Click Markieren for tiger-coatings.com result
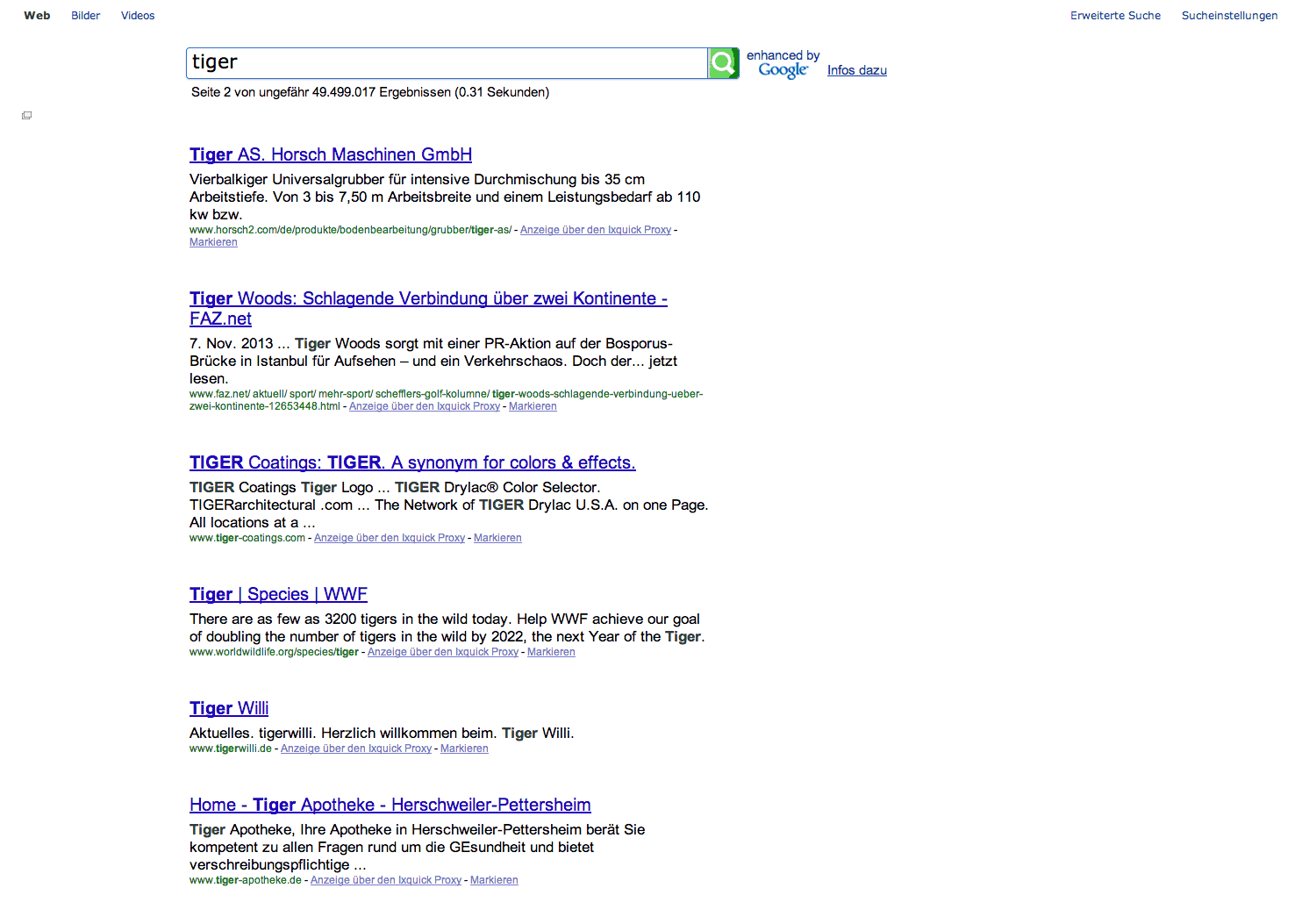 pos(497,538)
